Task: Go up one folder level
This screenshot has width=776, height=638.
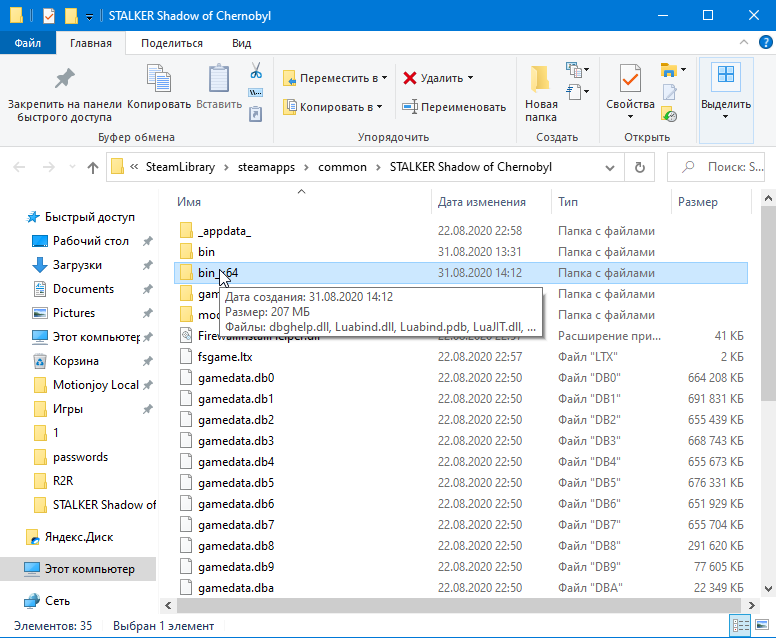Action: click(x=93, y=168)
